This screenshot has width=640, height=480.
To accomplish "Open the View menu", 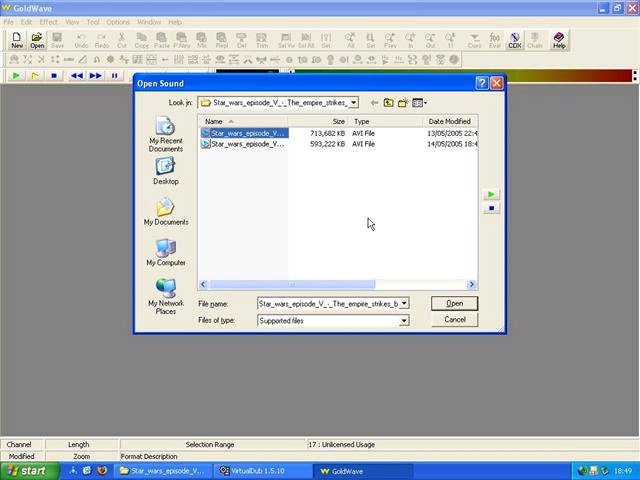I will click(x=72, y=22).
